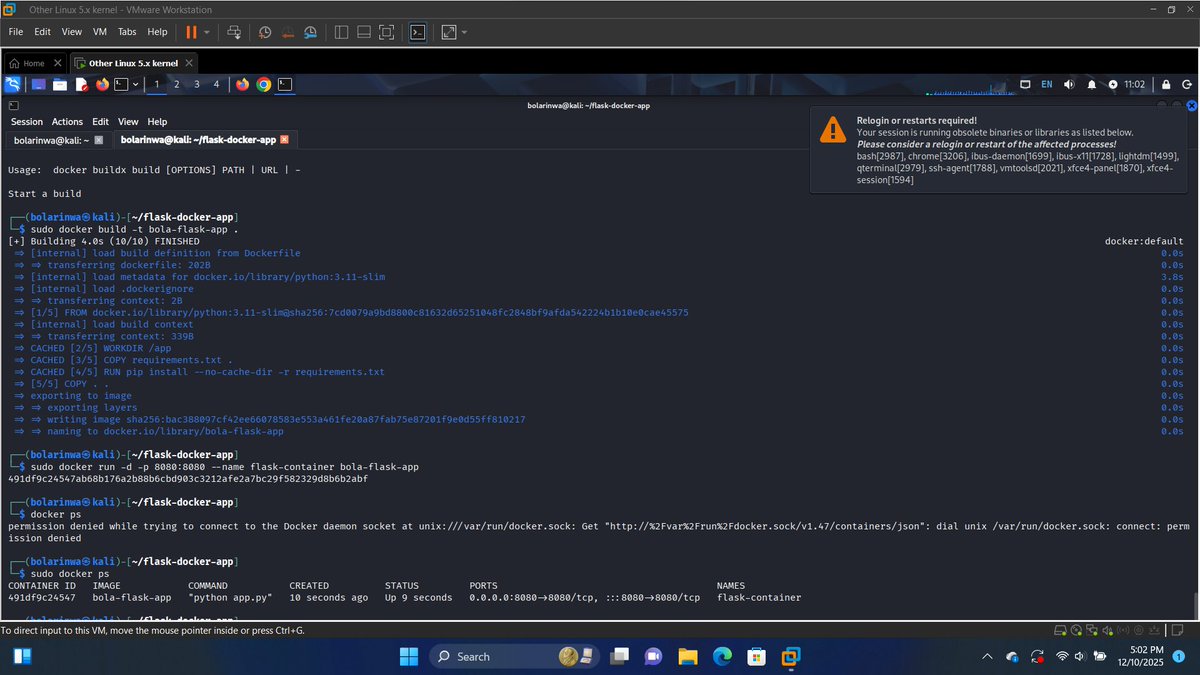Image resolution: width=1200 pixels, height=675 pixels.
Task: Open the Windows Task View icon
Action: 619,656
